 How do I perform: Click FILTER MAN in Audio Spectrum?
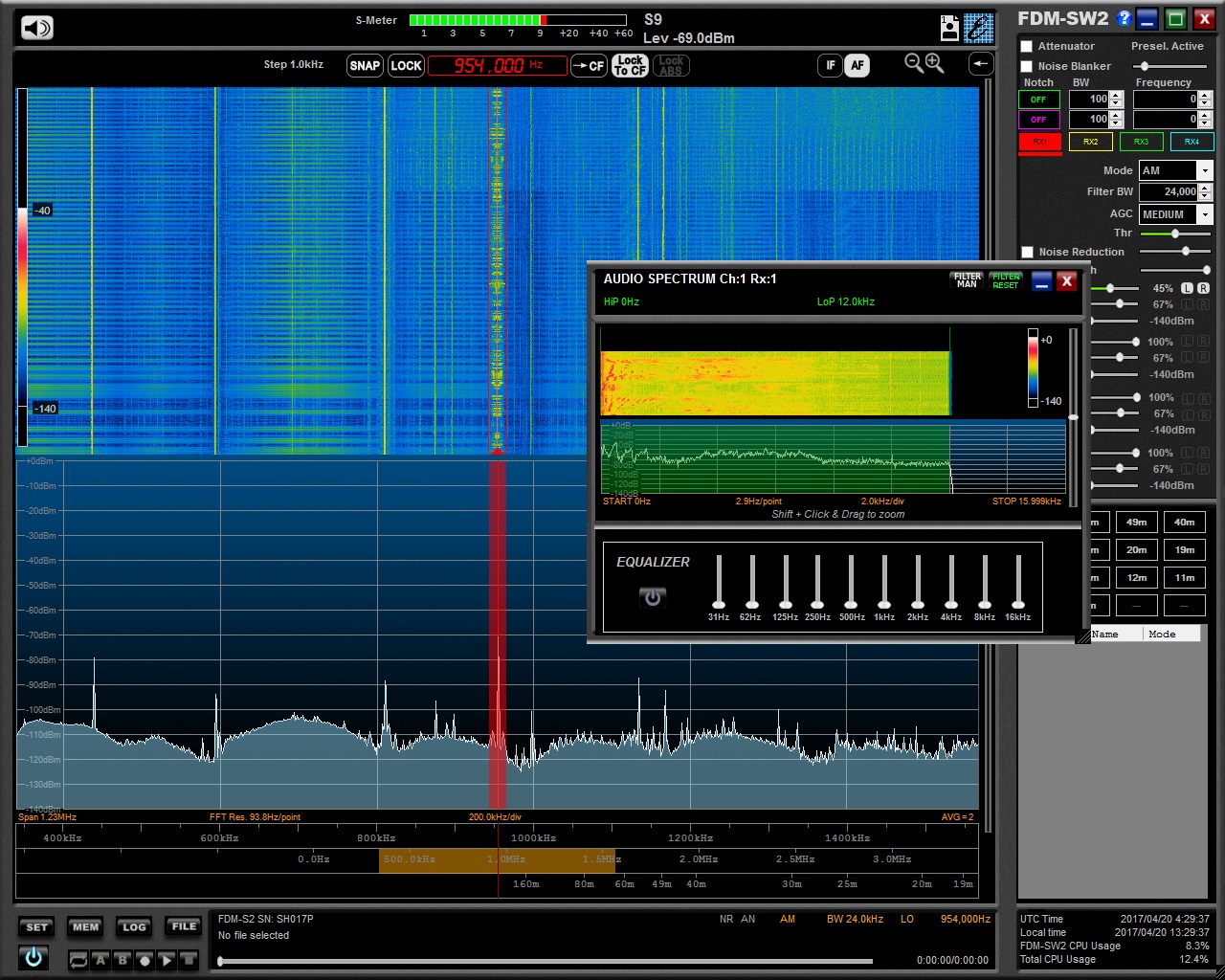pyautogui.click(x=968, y=280)
